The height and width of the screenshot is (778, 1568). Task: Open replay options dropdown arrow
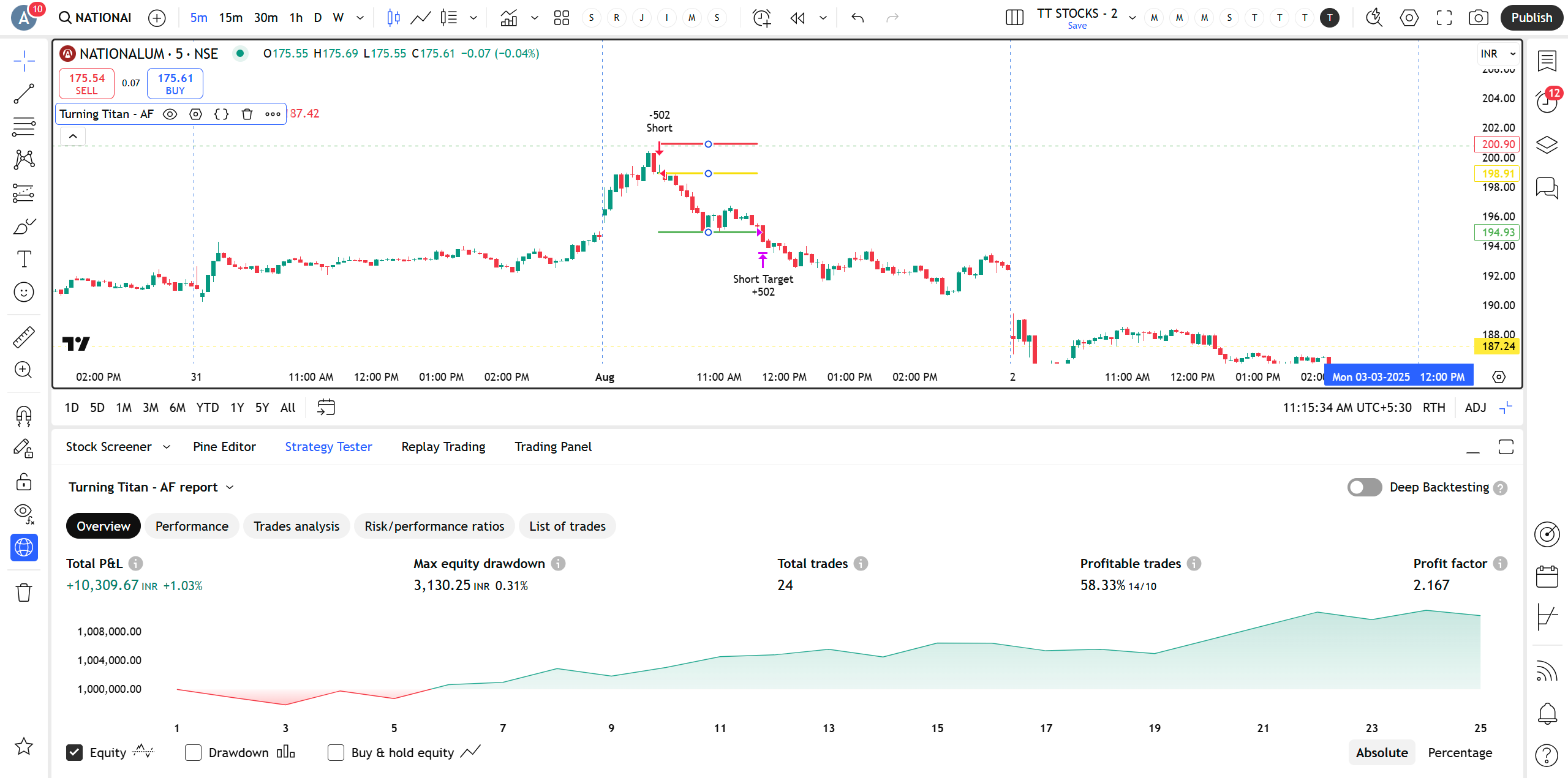click(823, 18)
